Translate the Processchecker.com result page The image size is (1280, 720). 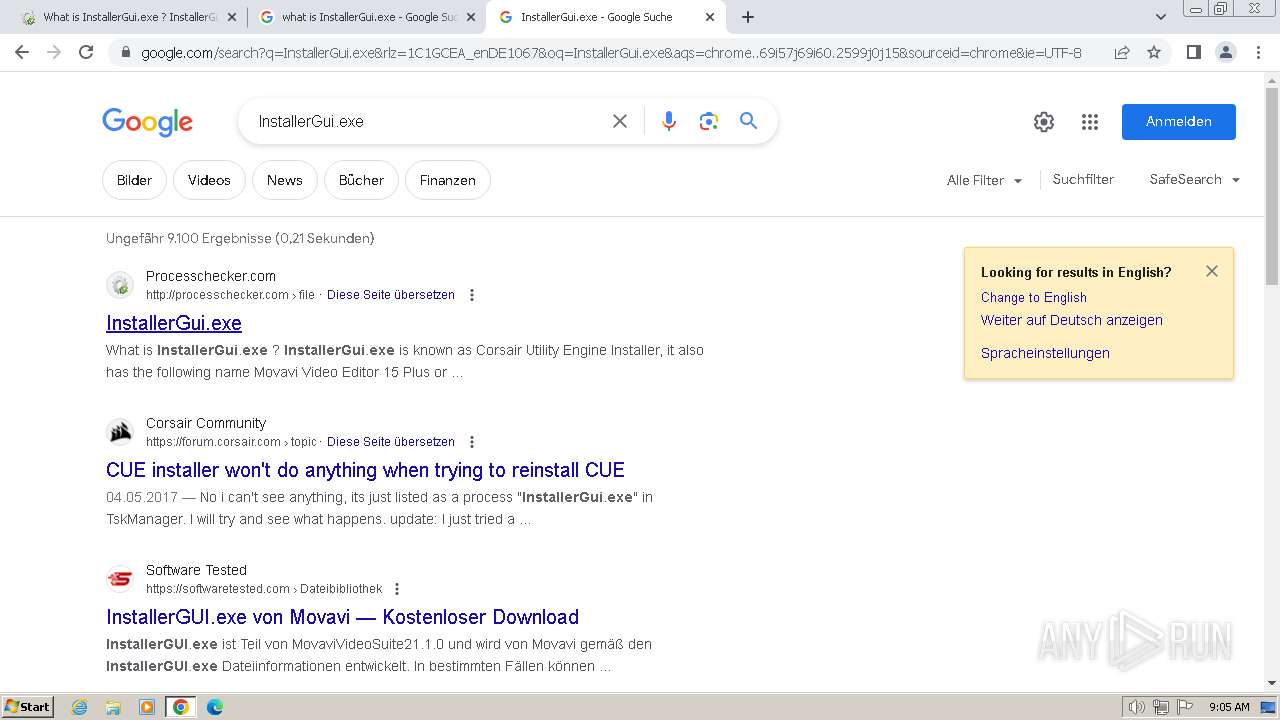click(391, 295)
